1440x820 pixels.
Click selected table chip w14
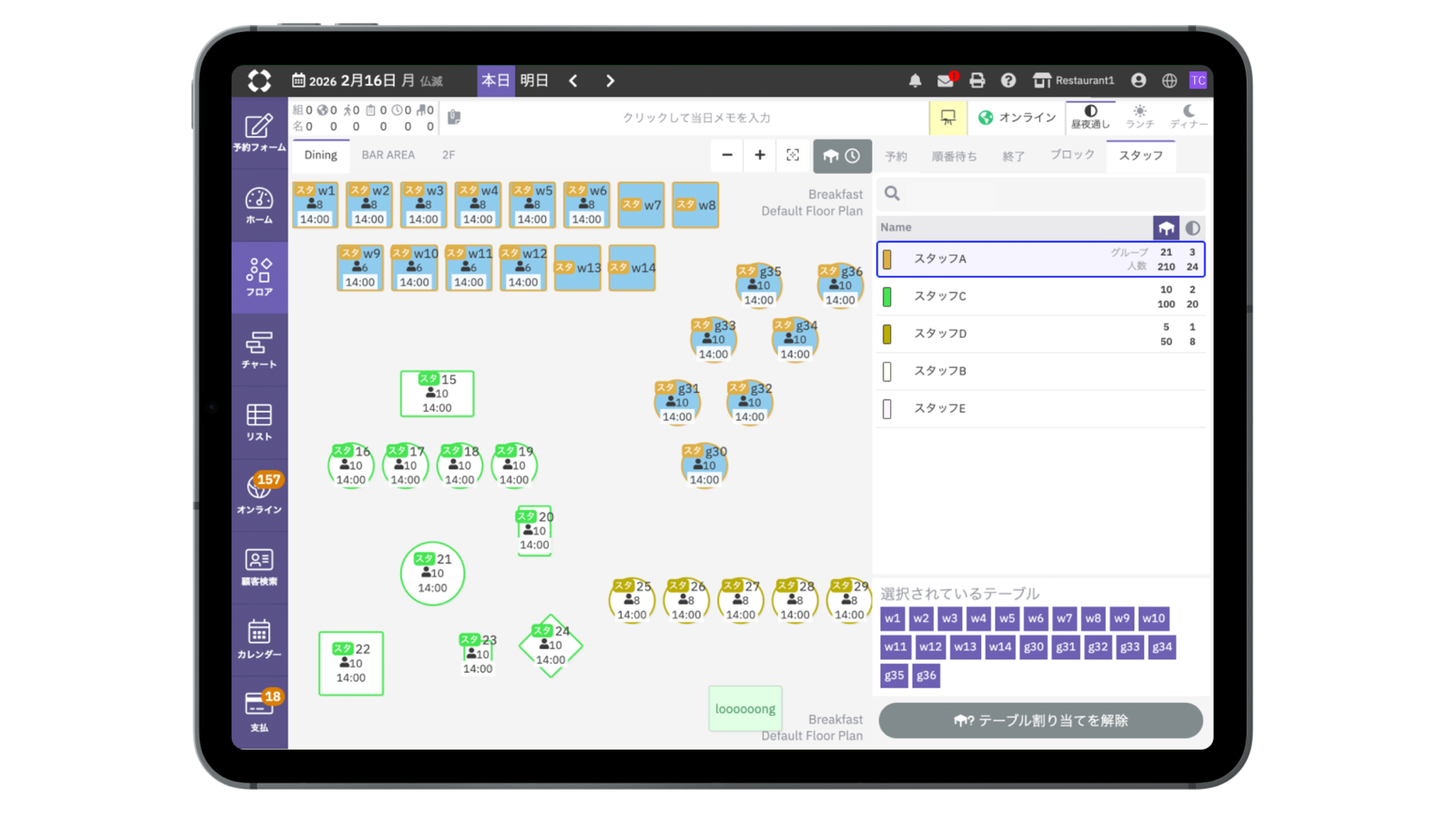pos(1000,648)
